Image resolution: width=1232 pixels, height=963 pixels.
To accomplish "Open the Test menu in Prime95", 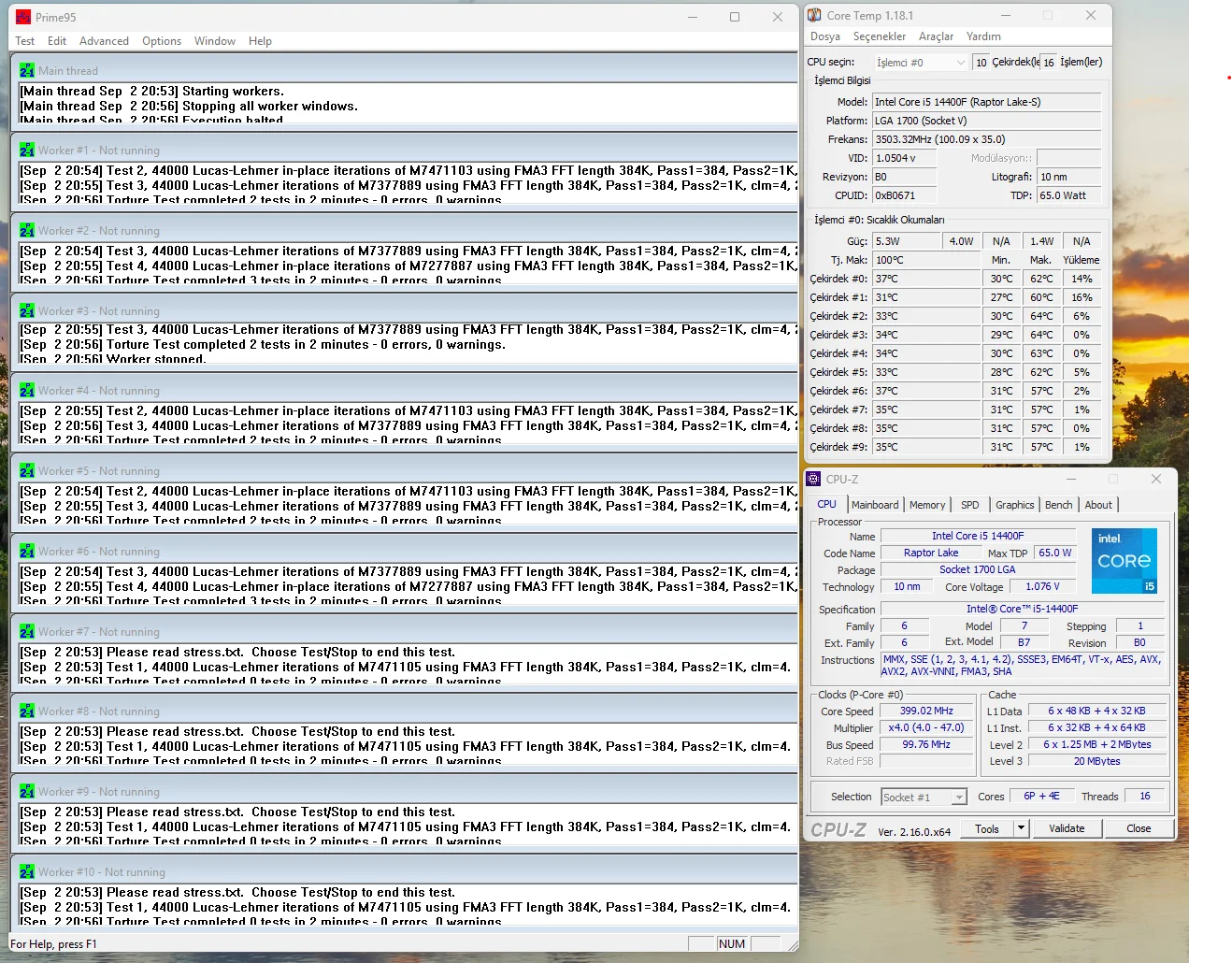I will tap(25, 41).
